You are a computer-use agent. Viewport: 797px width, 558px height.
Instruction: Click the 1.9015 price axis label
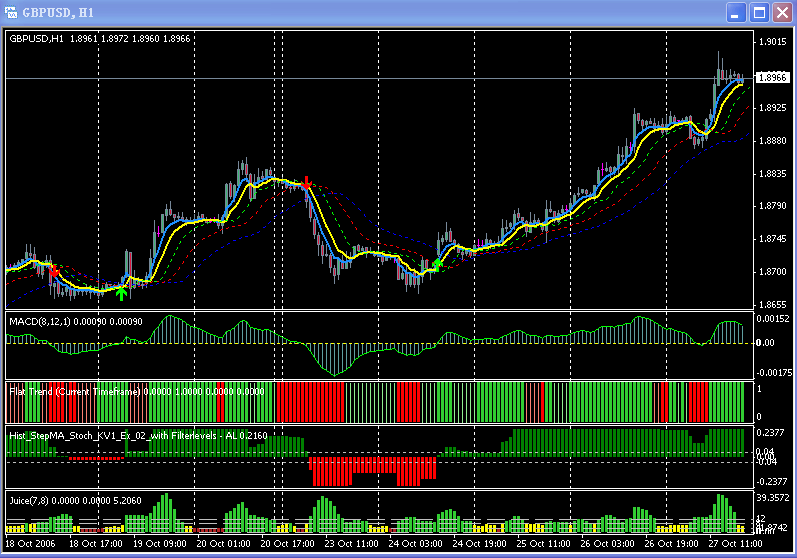coord(772,42)
